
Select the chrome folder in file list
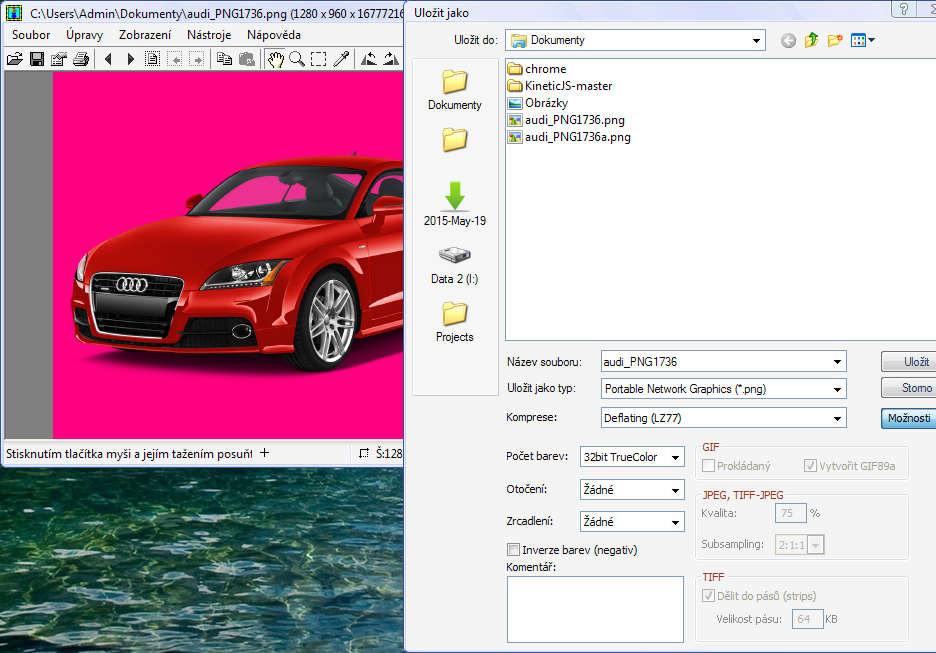point(537,69)
